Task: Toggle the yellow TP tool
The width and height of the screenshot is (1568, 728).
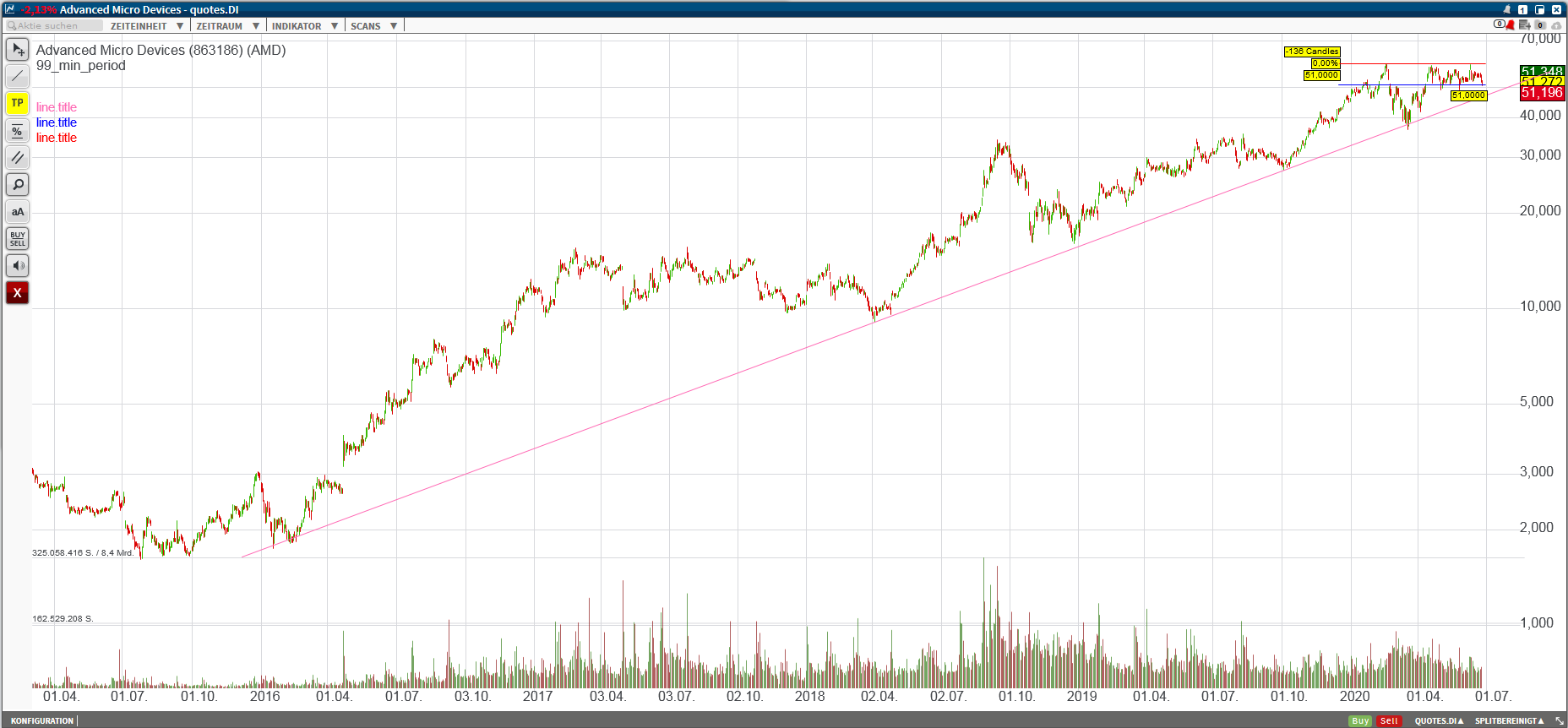Action: click(x=18, y=104)
